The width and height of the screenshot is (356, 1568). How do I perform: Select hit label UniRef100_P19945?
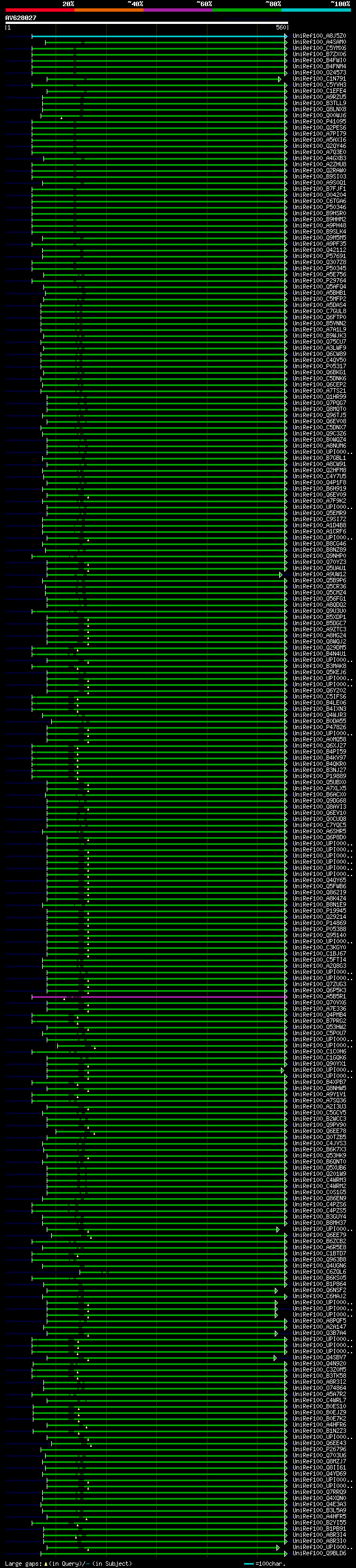coord(319,911)
